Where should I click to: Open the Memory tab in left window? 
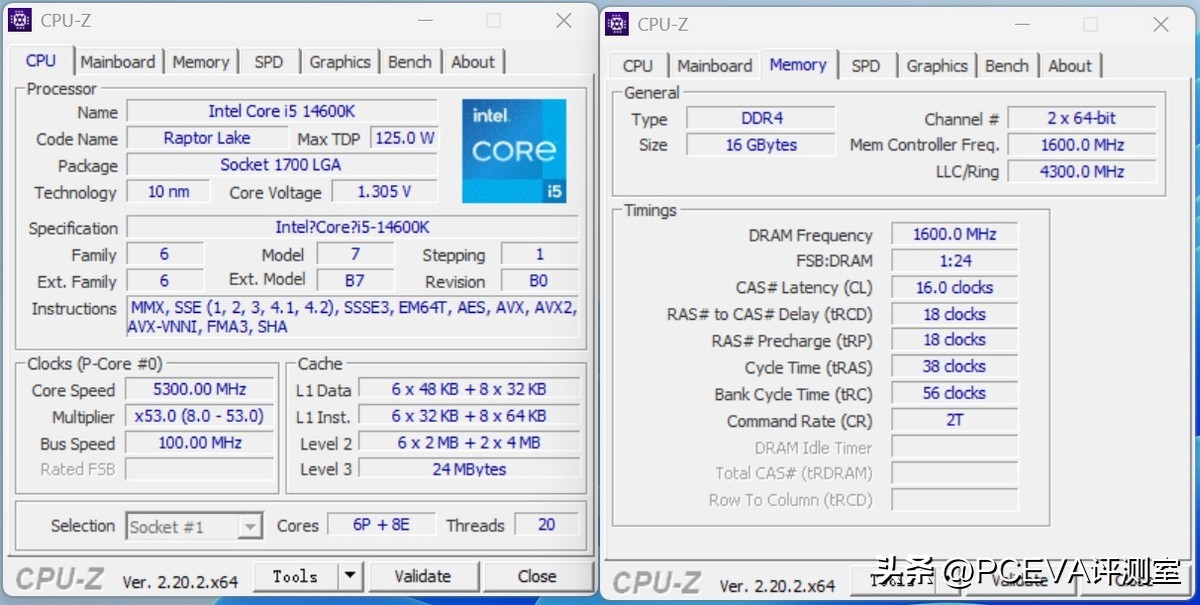click(x=200, y=62)
